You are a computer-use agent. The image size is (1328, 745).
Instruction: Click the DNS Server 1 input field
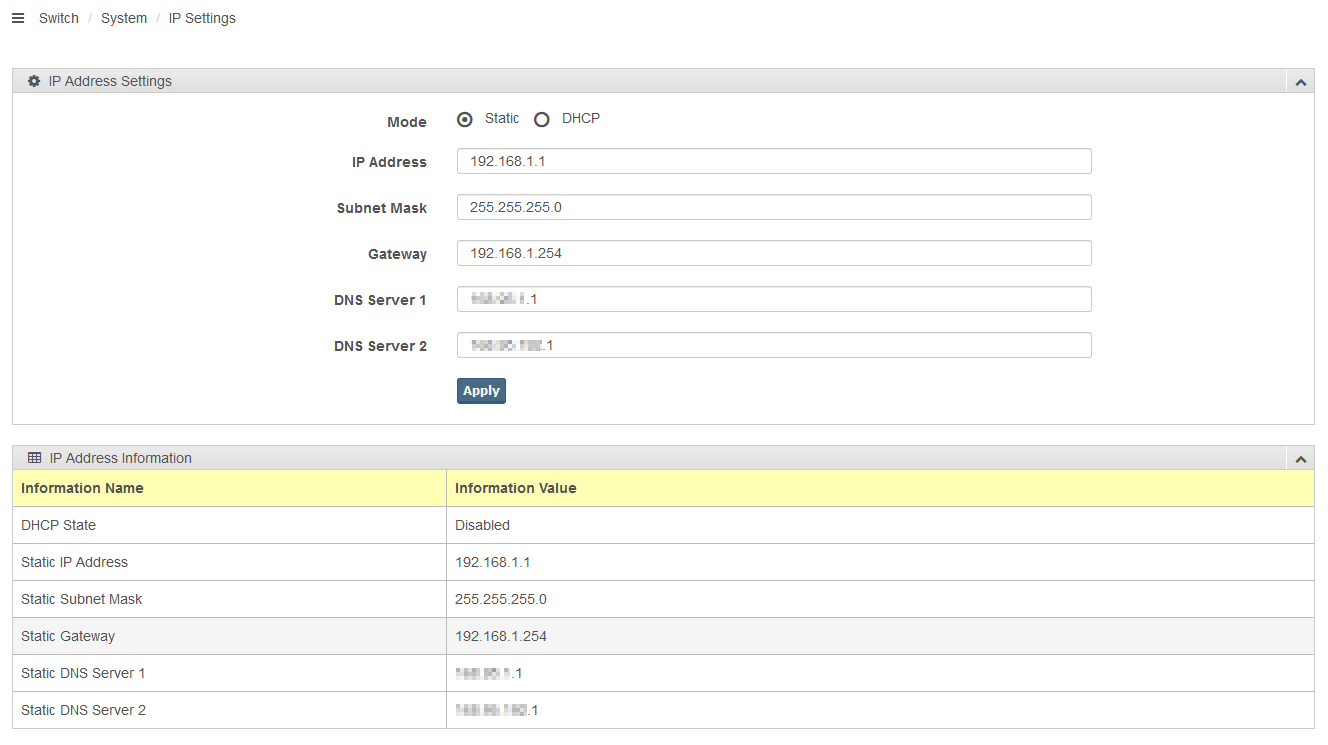[x=773, y=299]
